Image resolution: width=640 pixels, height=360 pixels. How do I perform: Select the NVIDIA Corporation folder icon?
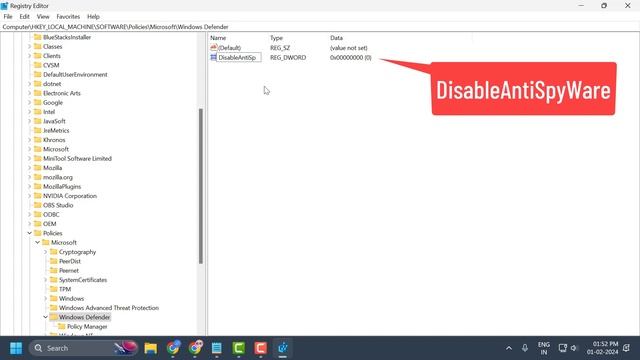(38, 196)
